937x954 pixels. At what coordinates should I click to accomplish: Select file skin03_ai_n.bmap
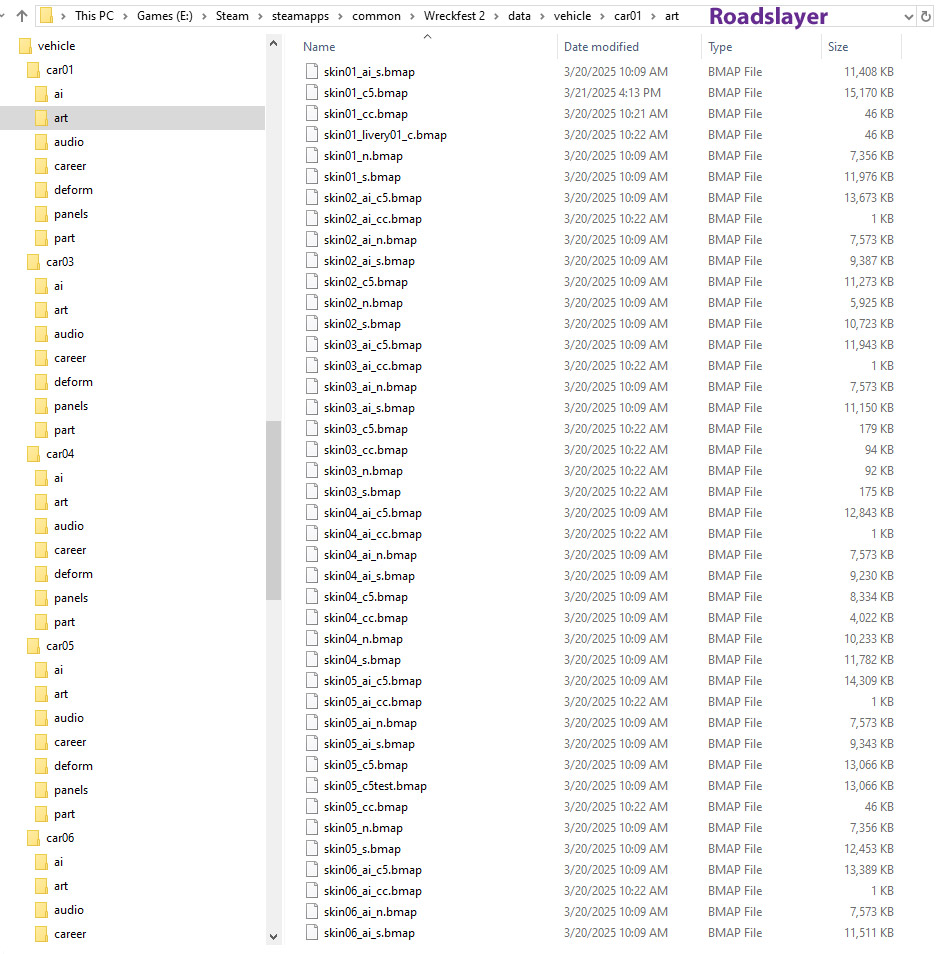point(370,387)
